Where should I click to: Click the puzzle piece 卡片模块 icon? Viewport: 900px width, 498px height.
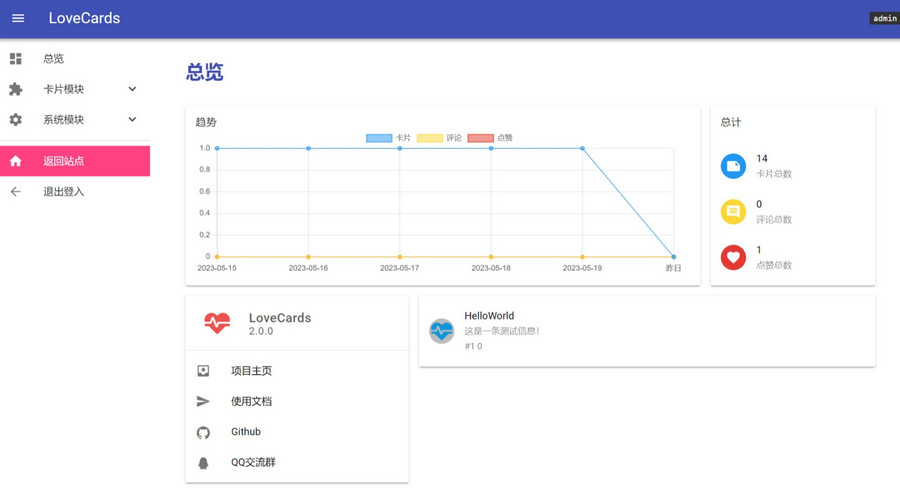coord(16,89)
